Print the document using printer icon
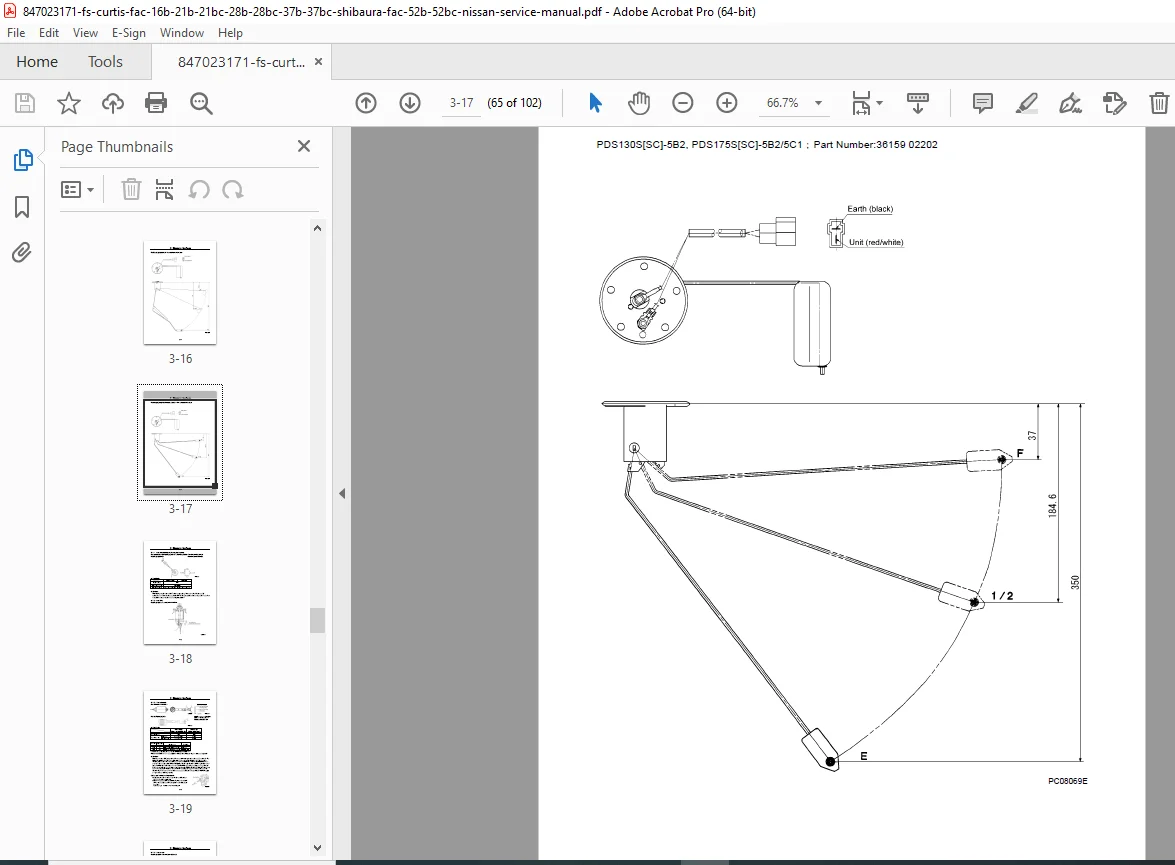Viewport: 1175px width, 865px height. (156, 103)
